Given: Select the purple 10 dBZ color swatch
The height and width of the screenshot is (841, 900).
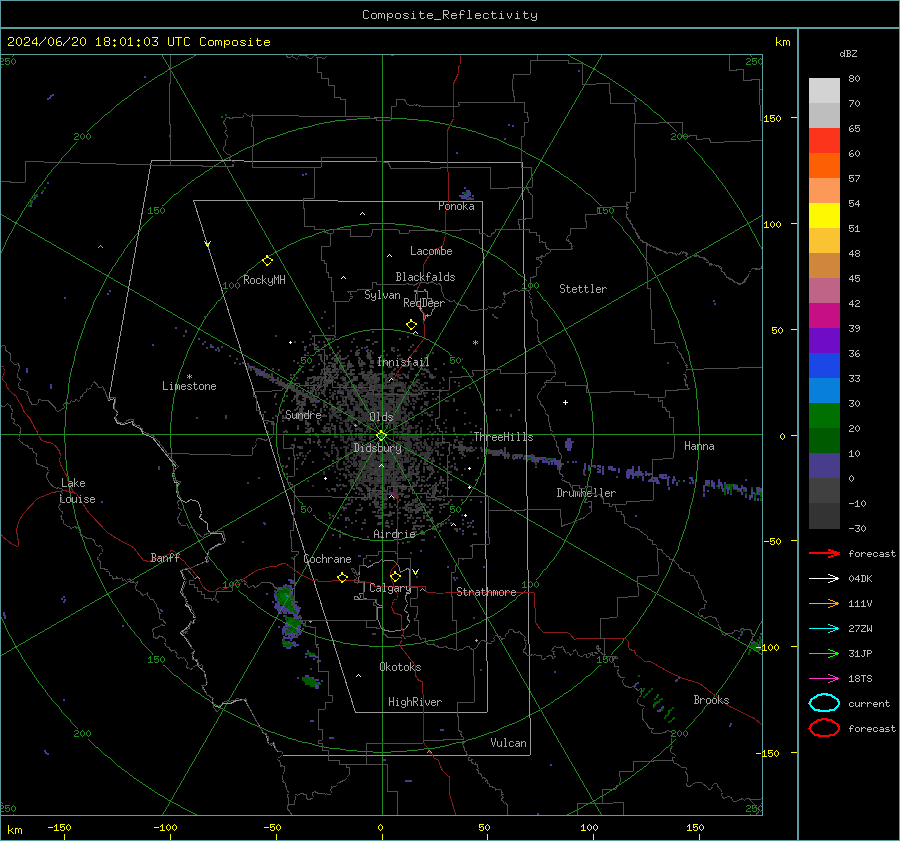Looking at the screenshot, I should (824, 466).
